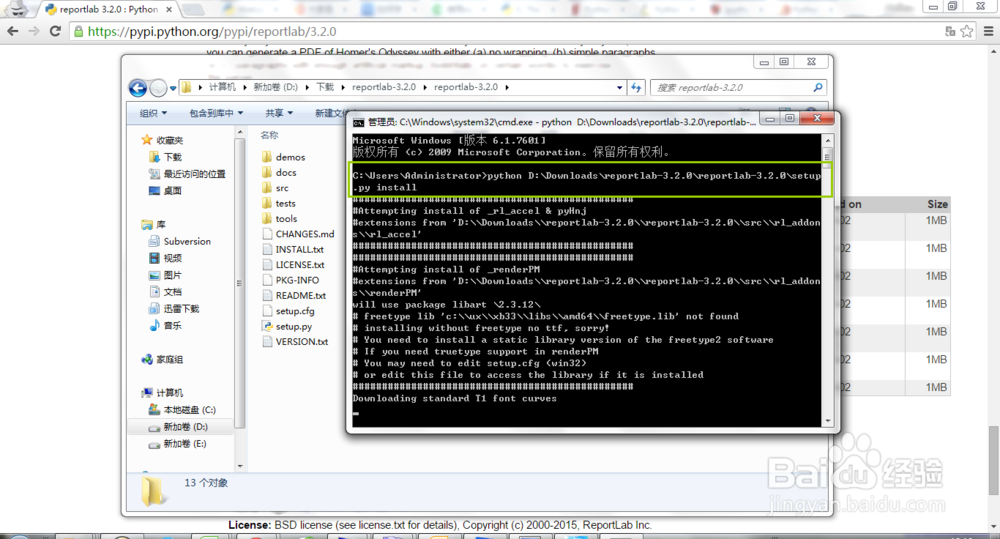This screenshot has width=1000, height=539.
Task: Close the reportlab 3.2.0 browser tab
Action: point(168,10)
